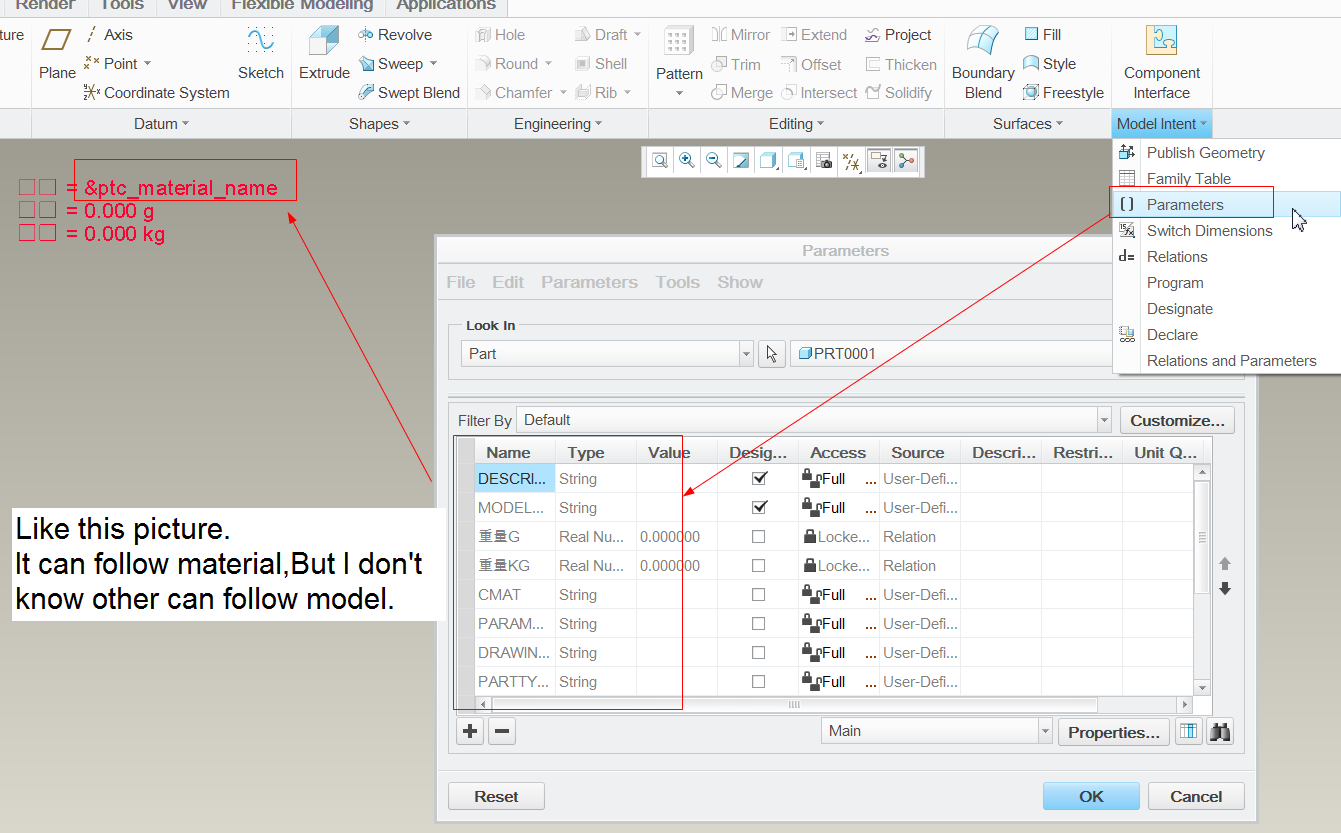Click the Fill surface tool

[1042, 34]
